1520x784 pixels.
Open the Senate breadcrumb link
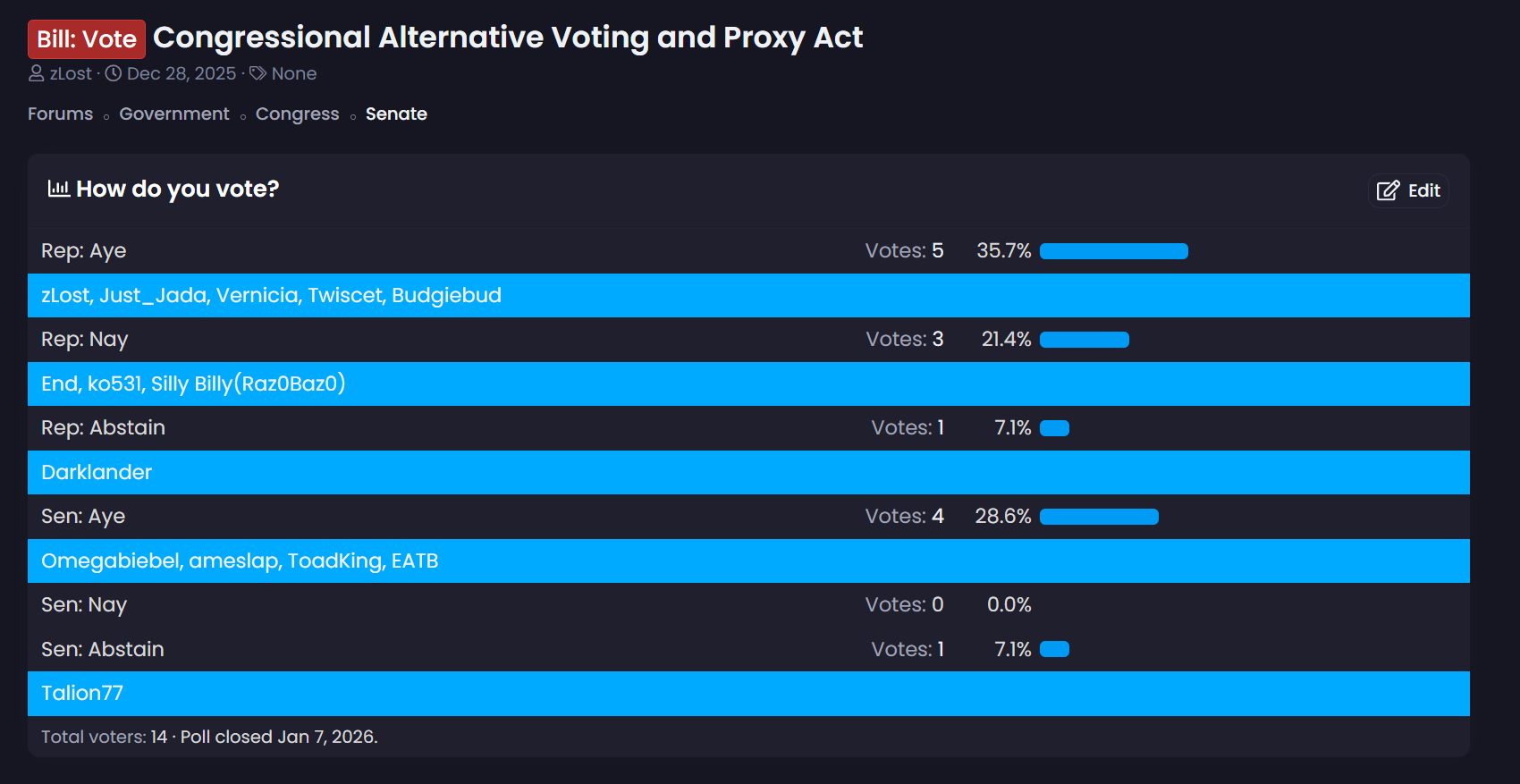pos(396,114)
